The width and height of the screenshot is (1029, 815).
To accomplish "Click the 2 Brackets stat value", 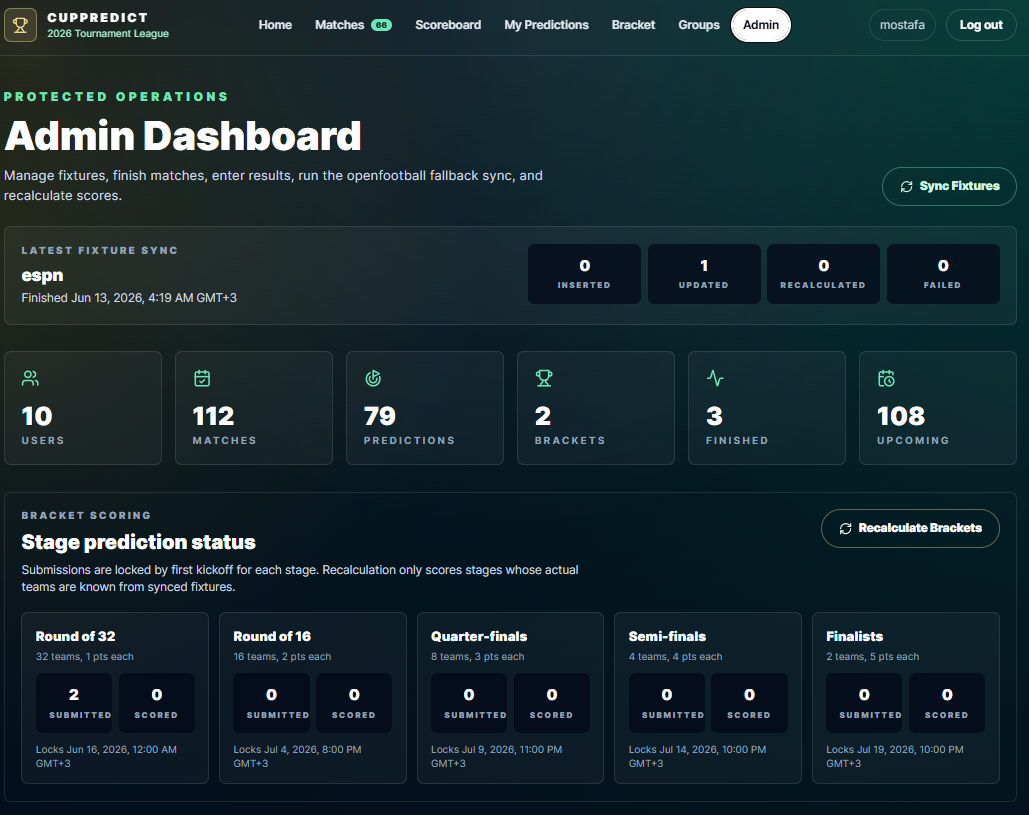I will [543, 416].
